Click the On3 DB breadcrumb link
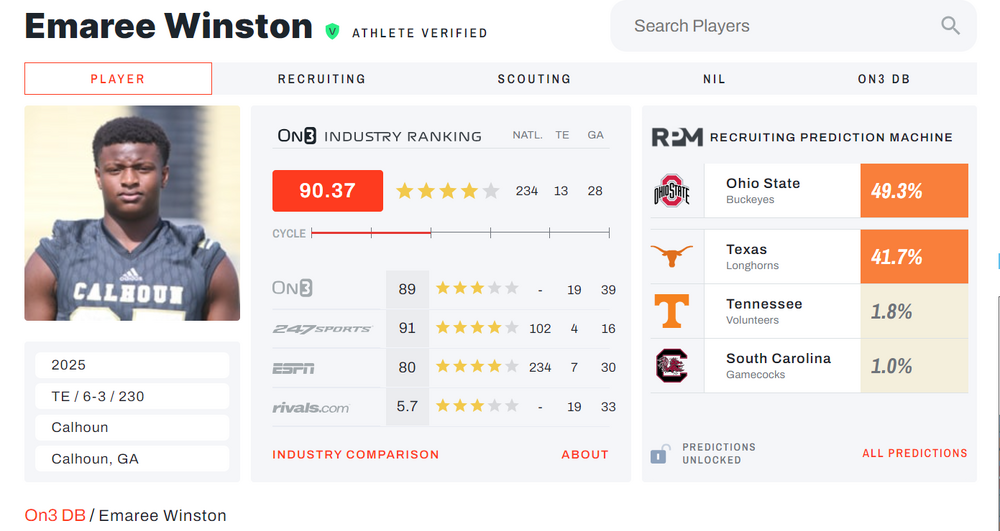This screenshot has height=531, width=1000. pos(55,516)
